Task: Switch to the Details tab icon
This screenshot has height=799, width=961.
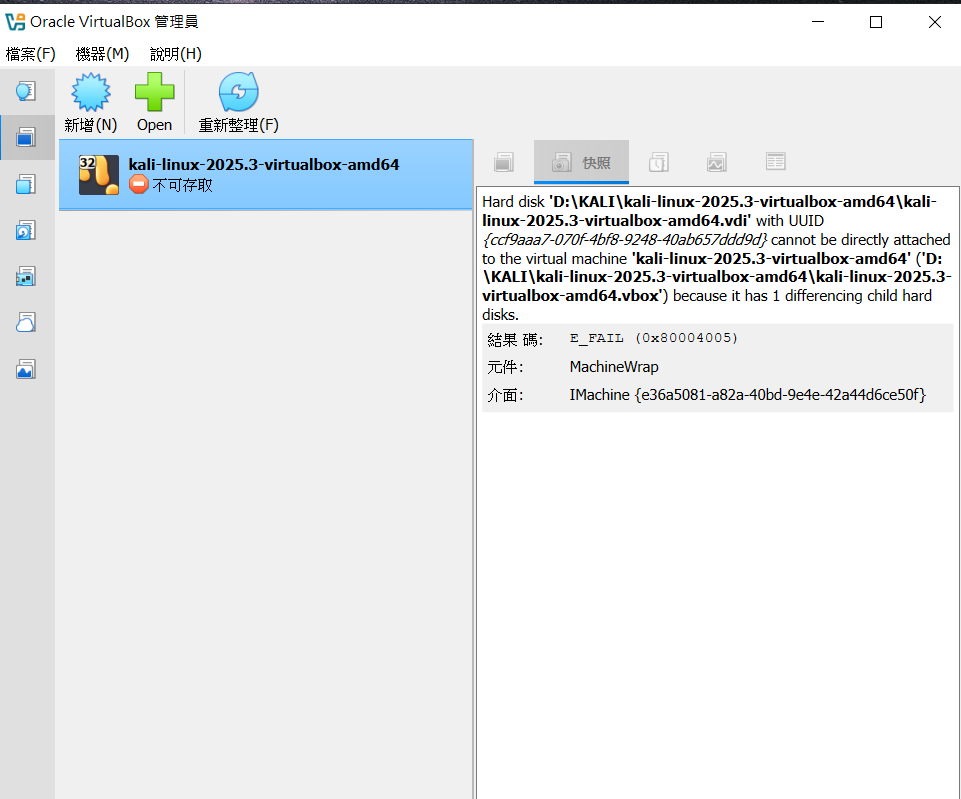Action: [x=504, y=162]
